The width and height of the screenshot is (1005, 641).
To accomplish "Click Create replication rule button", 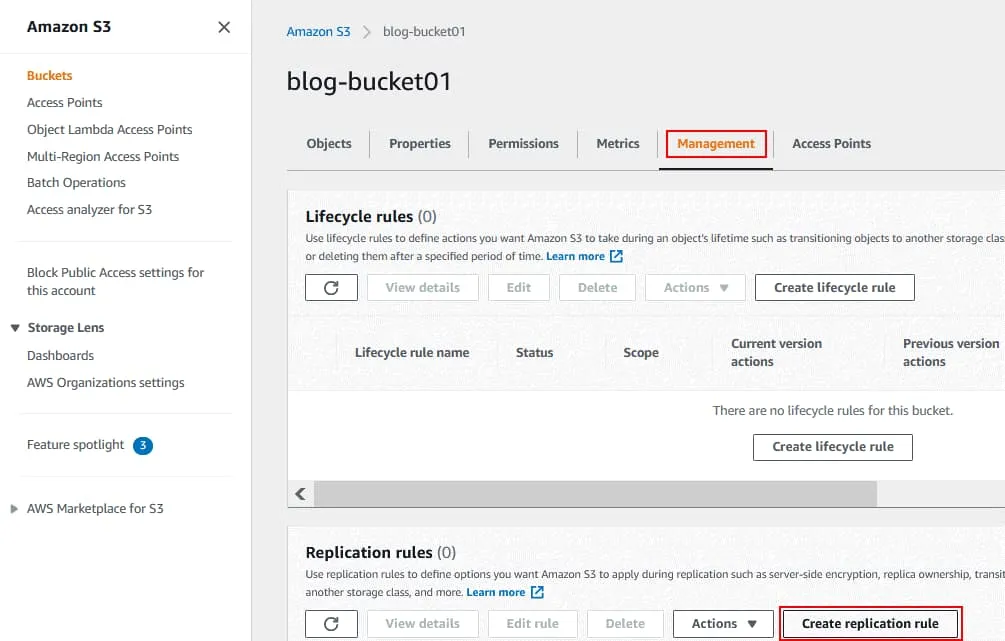I will click(x=870, y=624).
